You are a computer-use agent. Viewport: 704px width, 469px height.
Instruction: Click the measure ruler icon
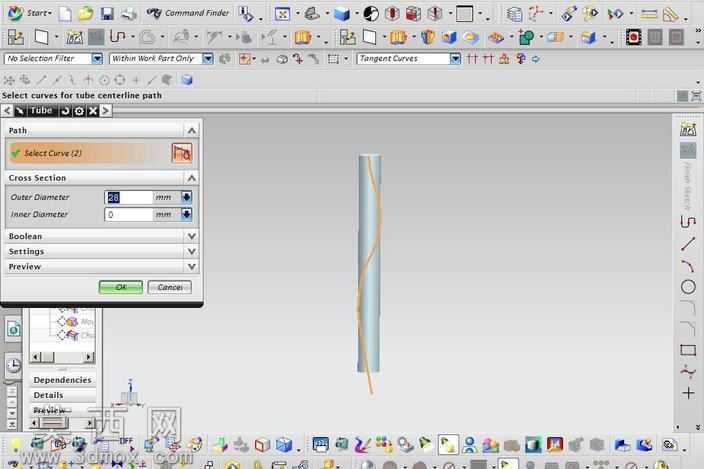pos(649,14)
